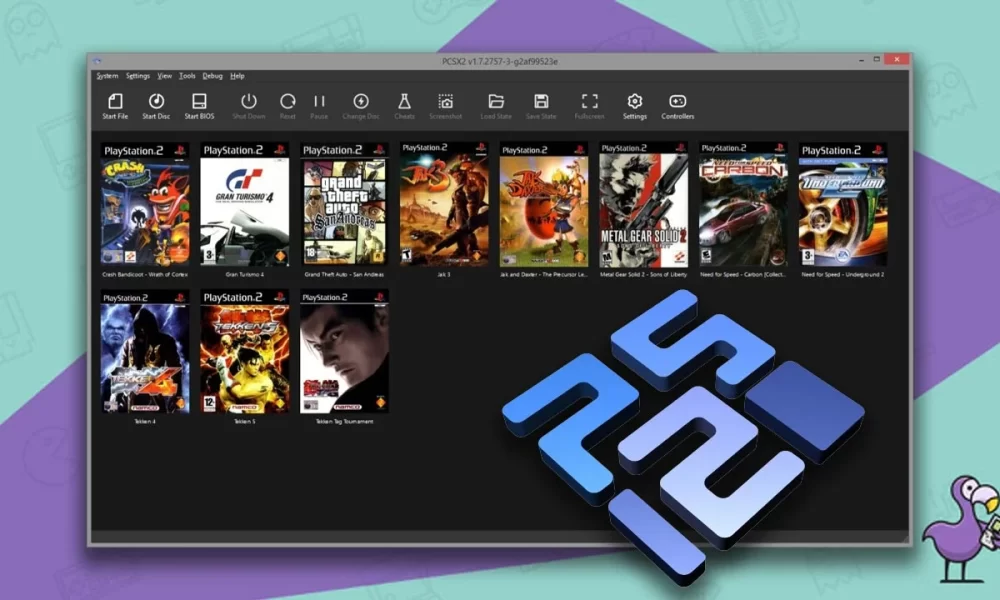Viewport: 1000px width, 600px height.
Task: Select the Tekken 5 game cover
Action: click(x=244, y=352)
